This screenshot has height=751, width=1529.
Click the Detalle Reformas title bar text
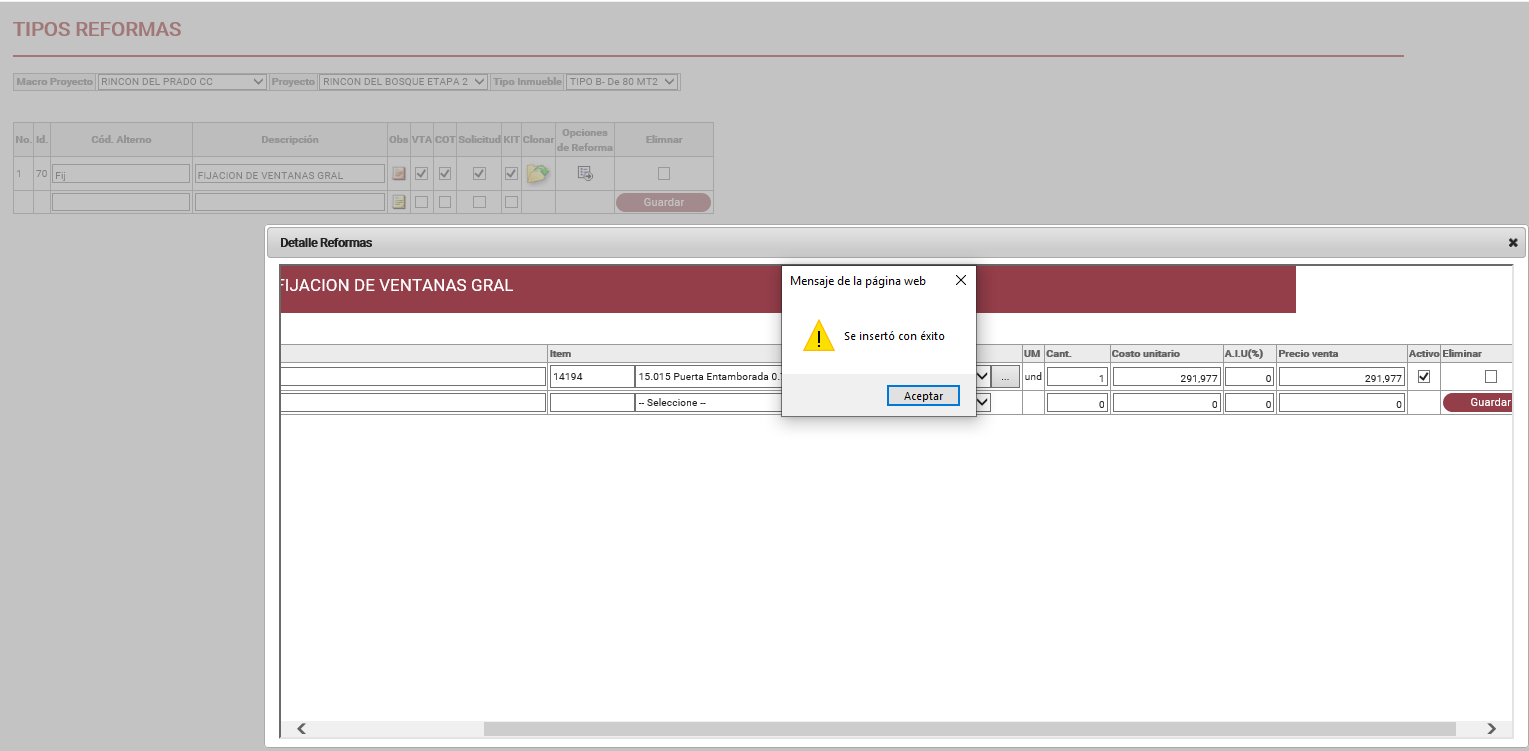[326, 243]
